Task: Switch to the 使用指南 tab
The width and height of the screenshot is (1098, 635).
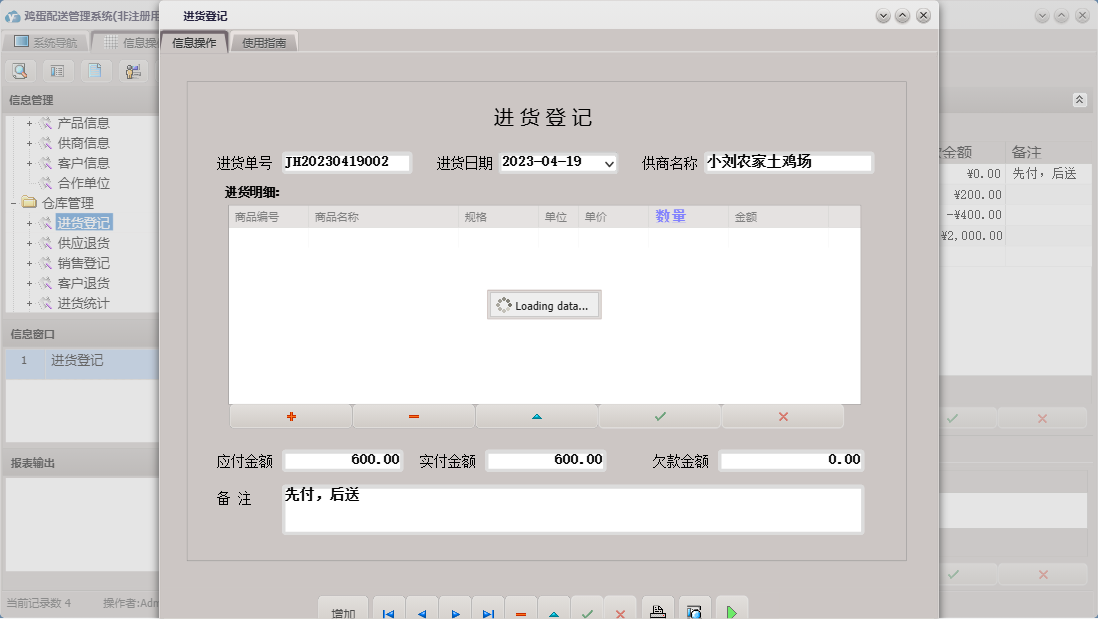Action: coord(263,42)
